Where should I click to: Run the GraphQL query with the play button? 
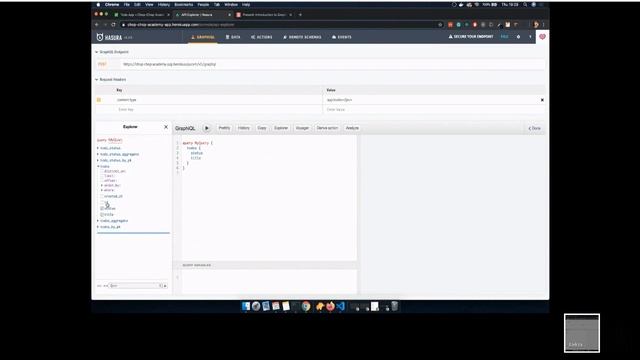[x=207, y=128]
